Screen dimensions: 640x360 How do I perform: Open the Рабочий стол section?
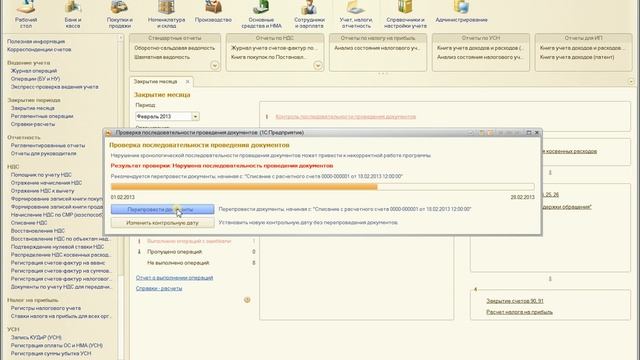point(26,15)
